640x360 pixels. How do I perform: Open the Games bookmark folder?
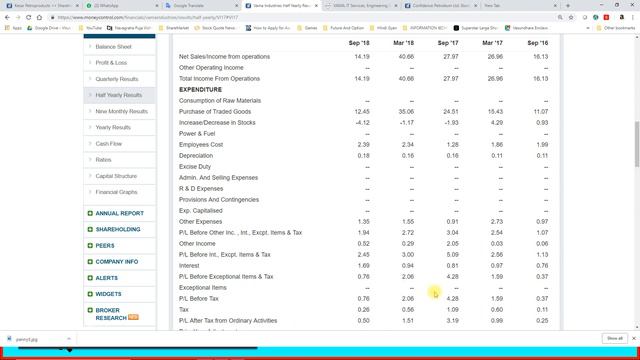tap(307, 28)
